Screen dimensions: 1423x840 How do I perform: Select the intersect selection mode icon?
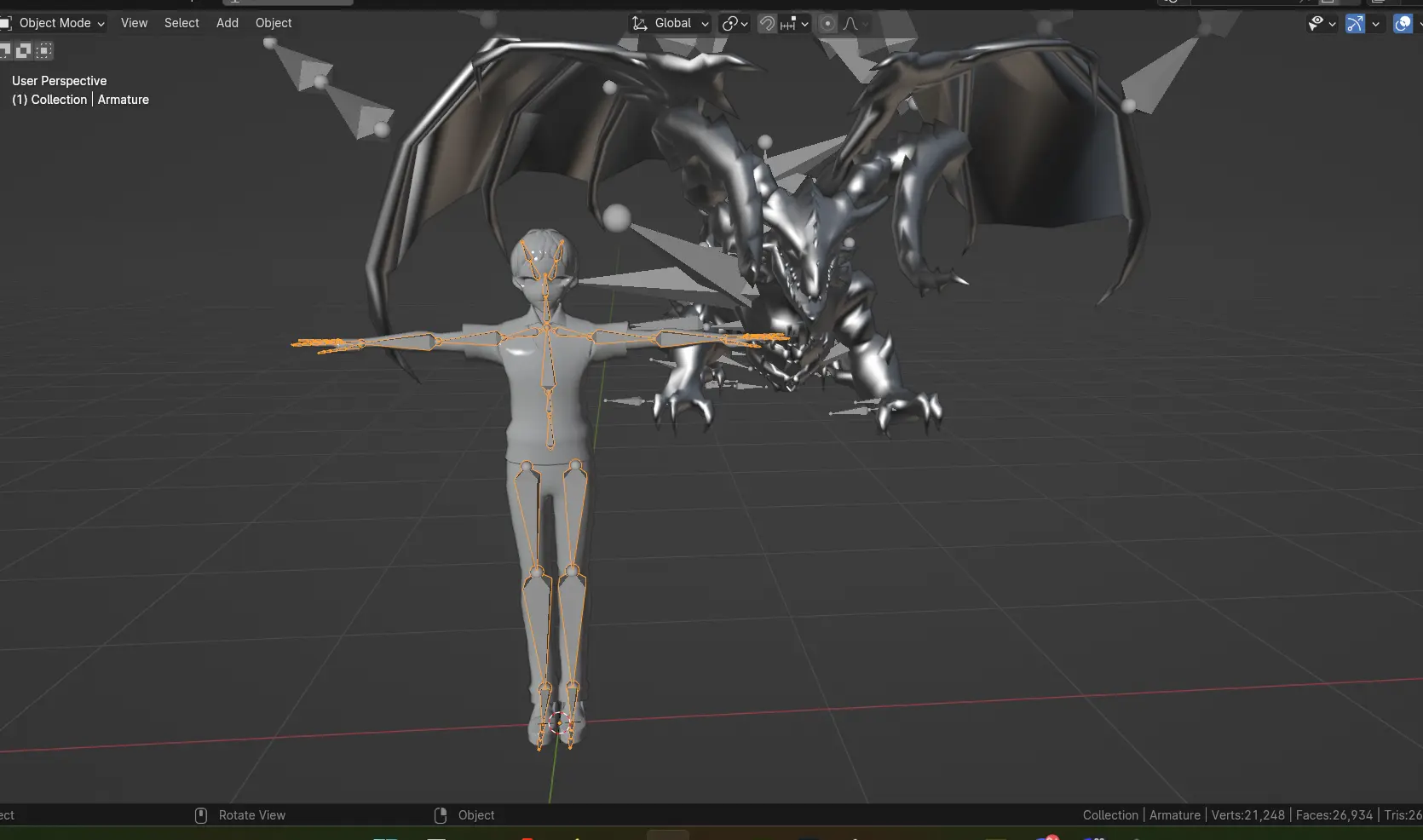tap(44, 50)
